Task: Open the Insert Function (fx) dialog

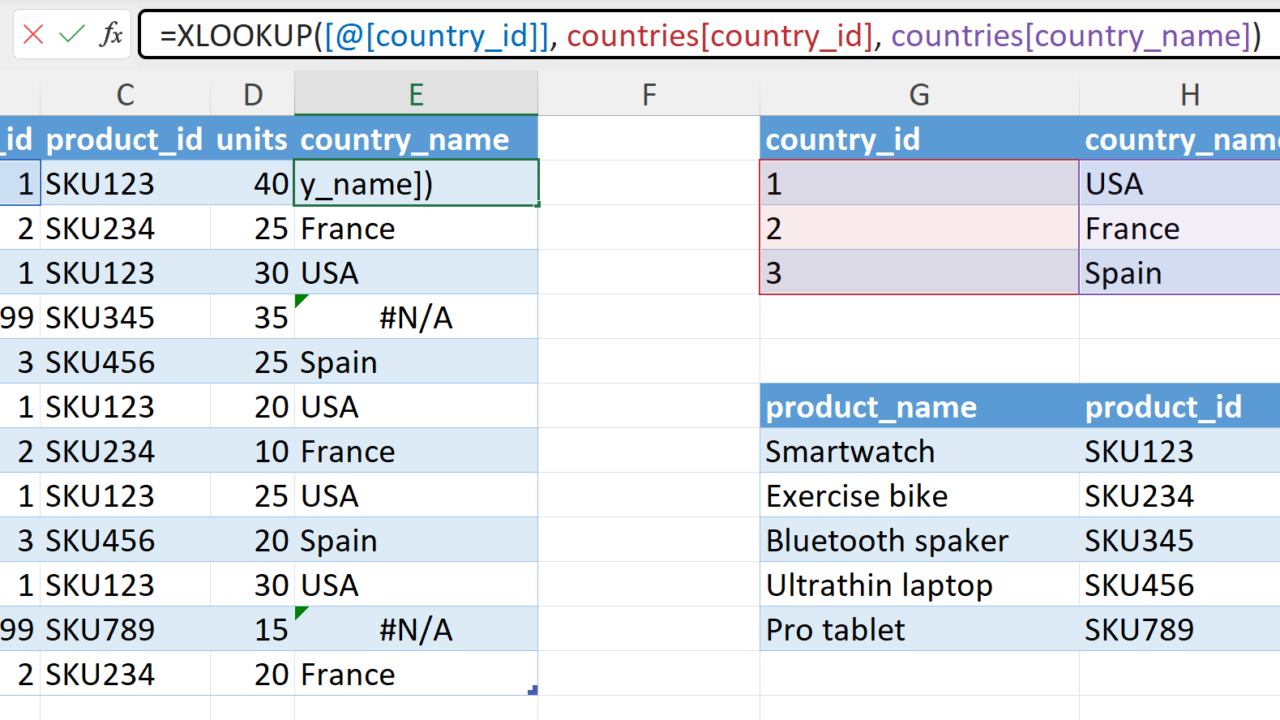Action: point(111,35)
